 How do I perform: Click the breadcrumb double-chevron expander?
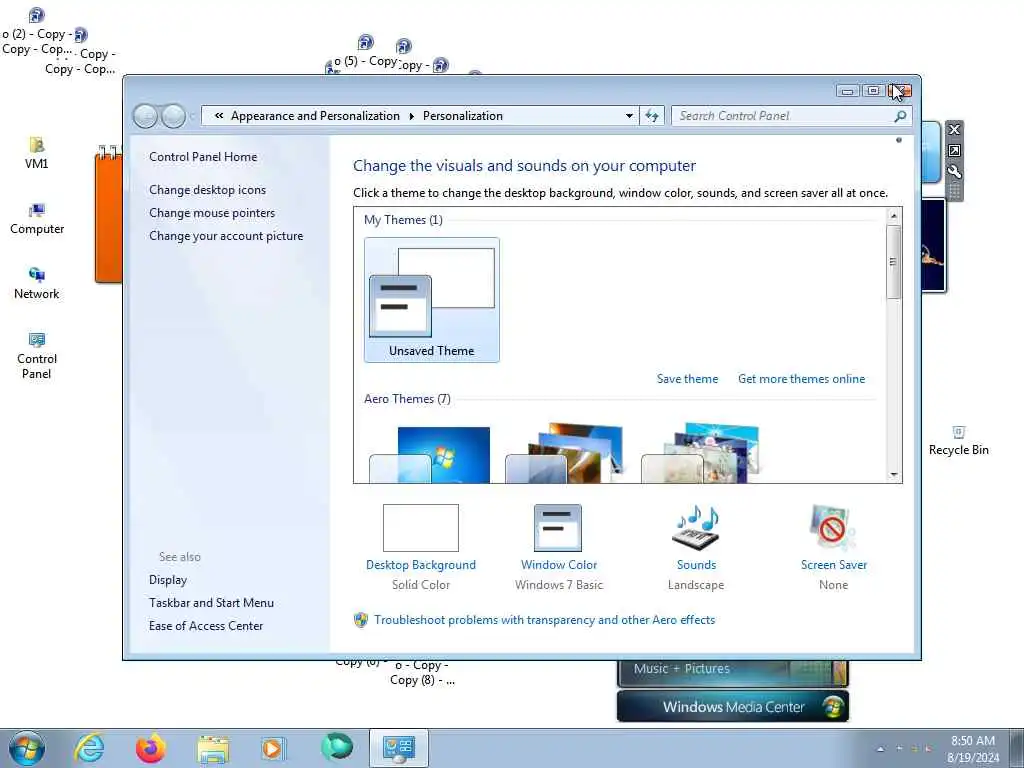coord(219,116)
